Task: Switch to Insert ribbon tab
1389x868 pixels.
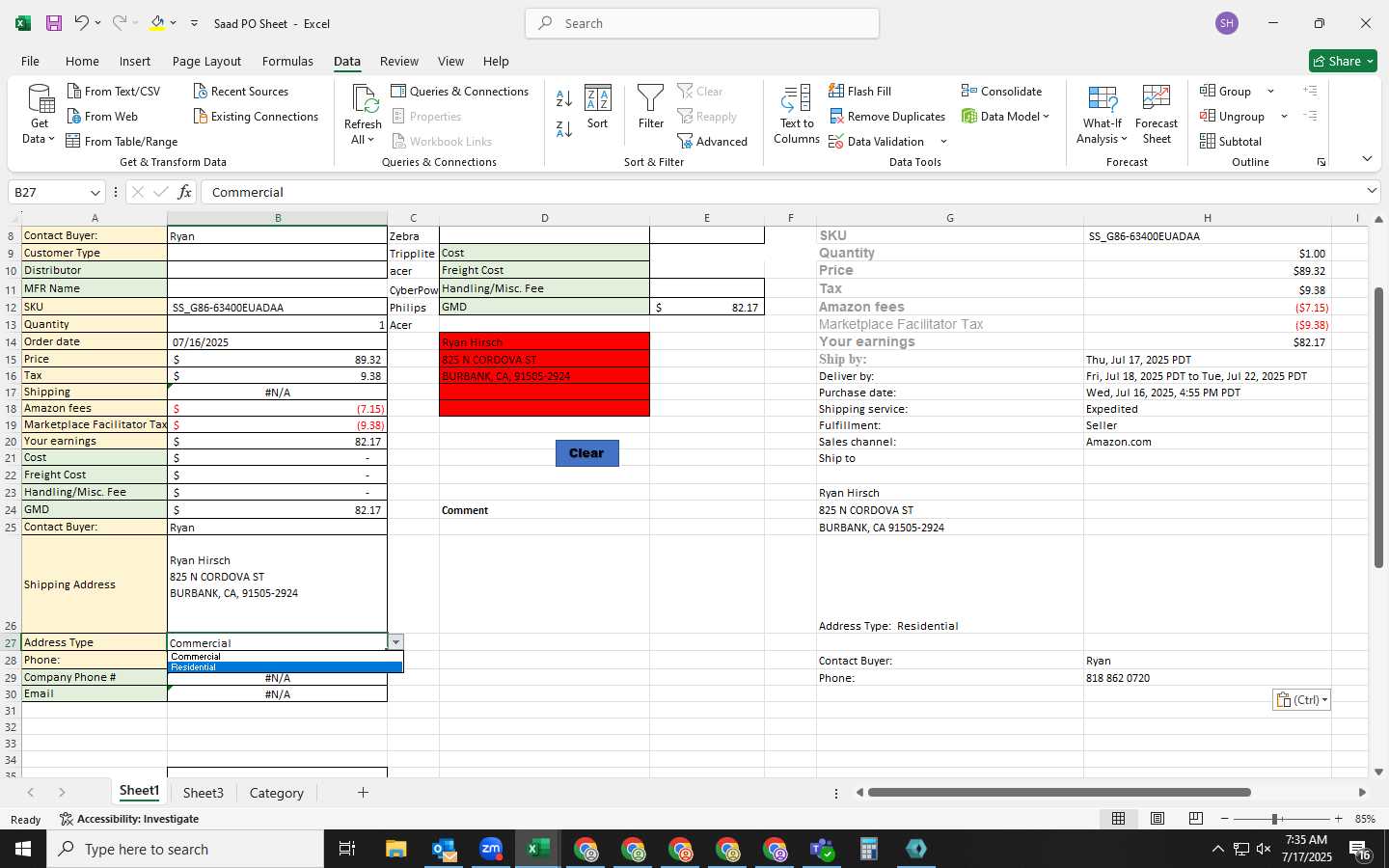Action: [x=135, y=61]
